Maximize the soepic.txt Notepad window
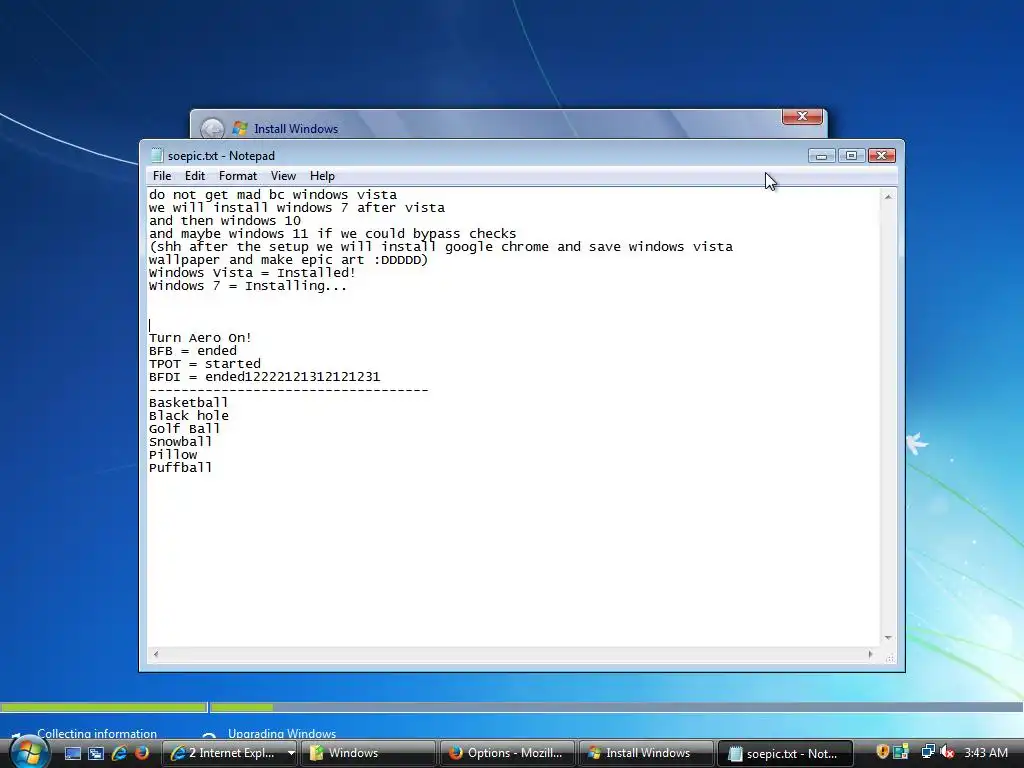Viewport: 1024px width, 768px height. click(851, 155)
